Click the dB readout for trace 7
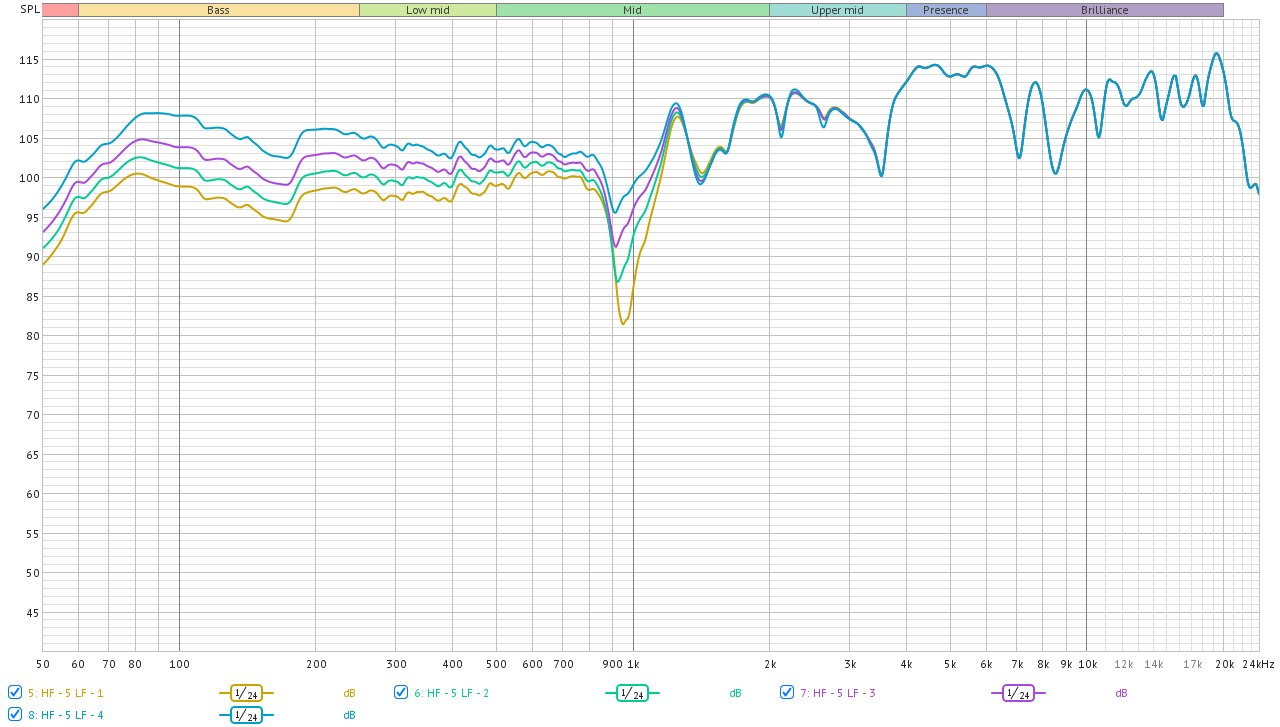Viewport: 1280px width, 727px height. (1121, 693)
